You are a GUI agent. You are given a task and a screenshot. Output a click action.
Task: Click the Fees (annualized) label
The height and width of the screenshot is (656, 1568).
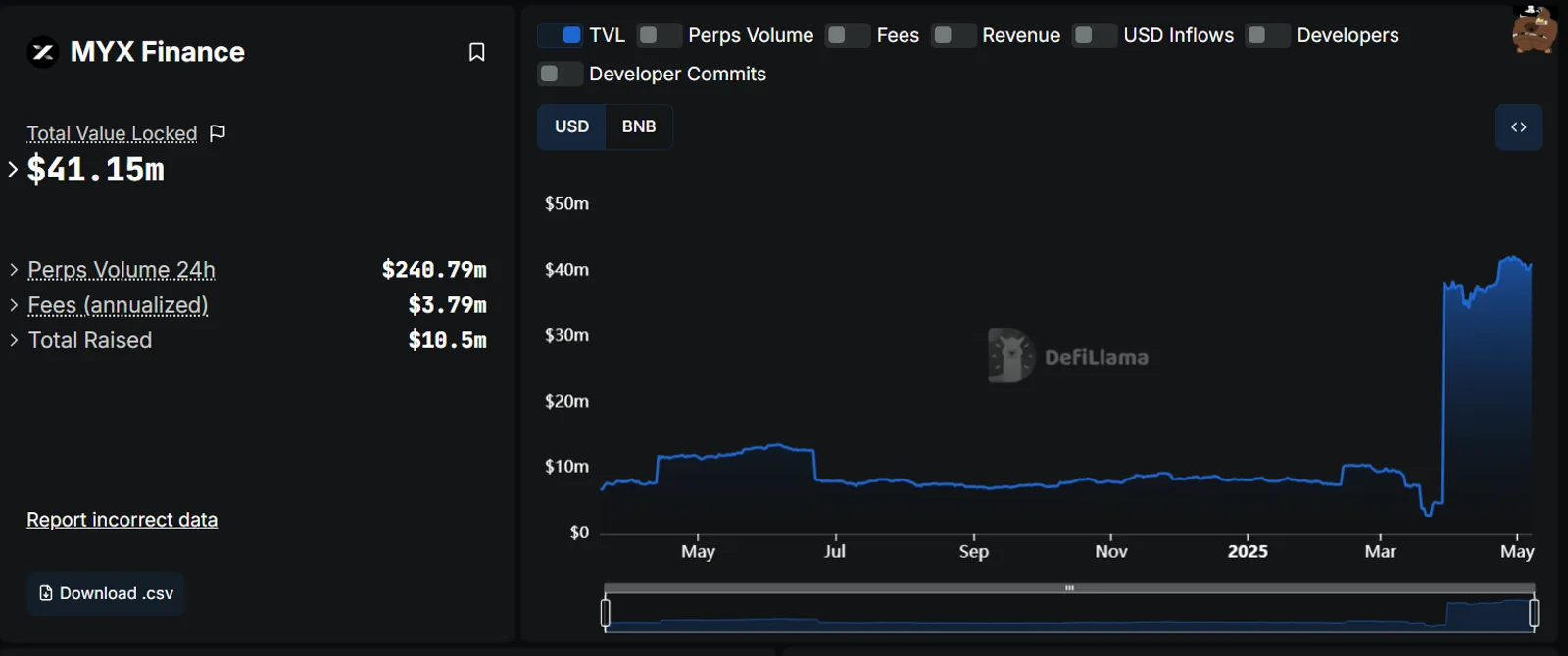click(118, 305)
